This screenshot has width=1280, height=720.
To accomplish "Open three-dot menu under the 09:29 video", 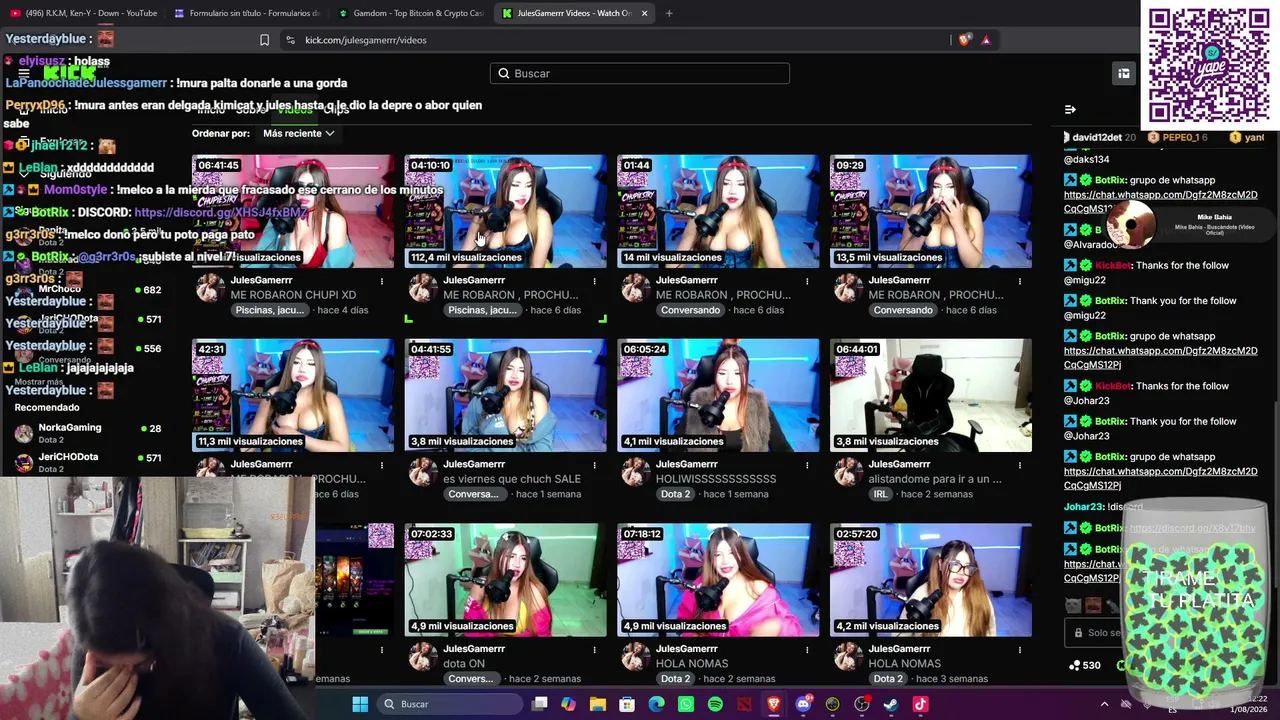I will [x=1019, y=281].
